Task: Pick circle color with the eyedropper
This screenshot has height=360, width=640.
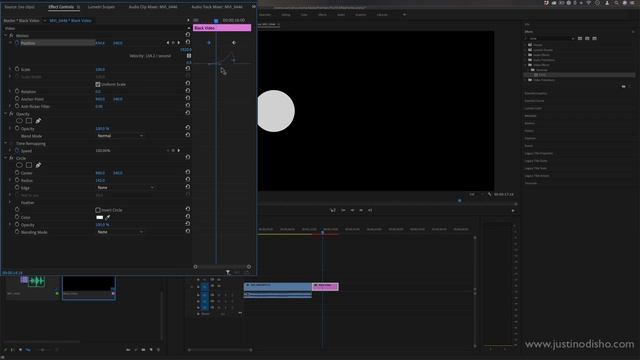Action: pos(108,218)
